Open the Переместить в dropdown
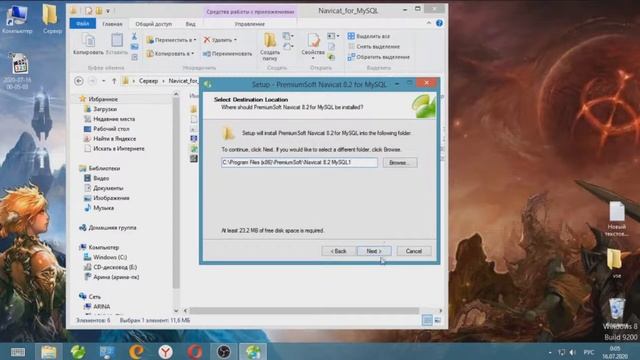The image size is (640, 360). pos(171,40)
